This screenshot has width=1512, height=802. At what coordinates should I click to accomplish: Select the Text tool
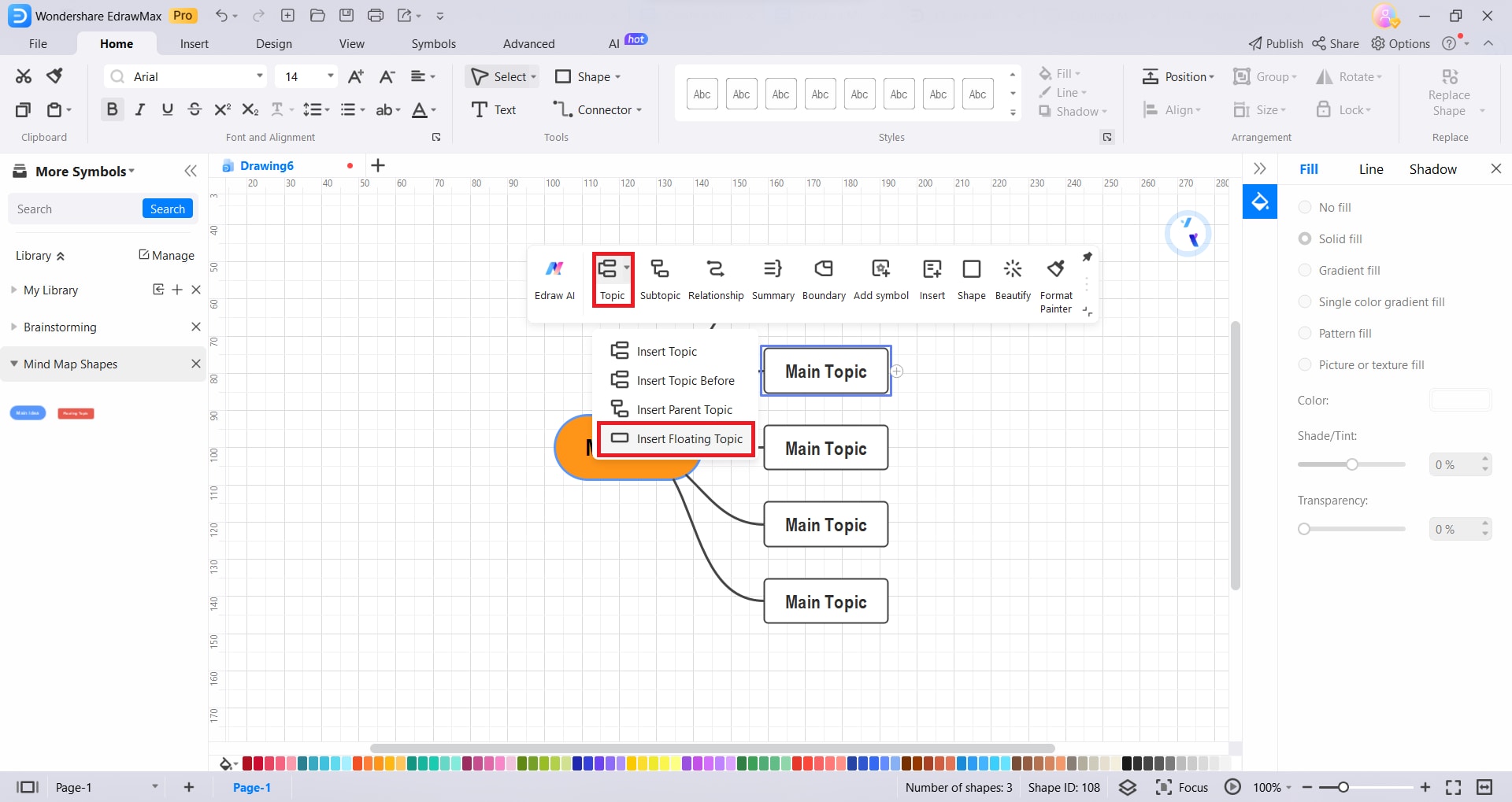click(494, 109)
